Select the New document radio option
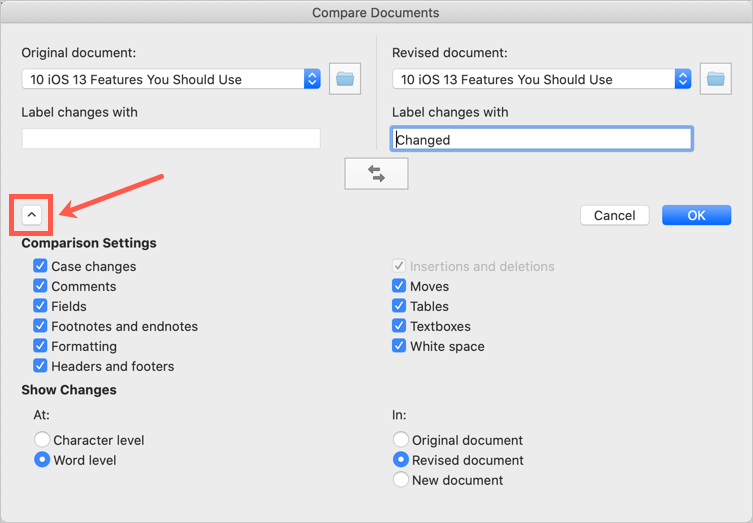753x523 pixels. [401, 480]
